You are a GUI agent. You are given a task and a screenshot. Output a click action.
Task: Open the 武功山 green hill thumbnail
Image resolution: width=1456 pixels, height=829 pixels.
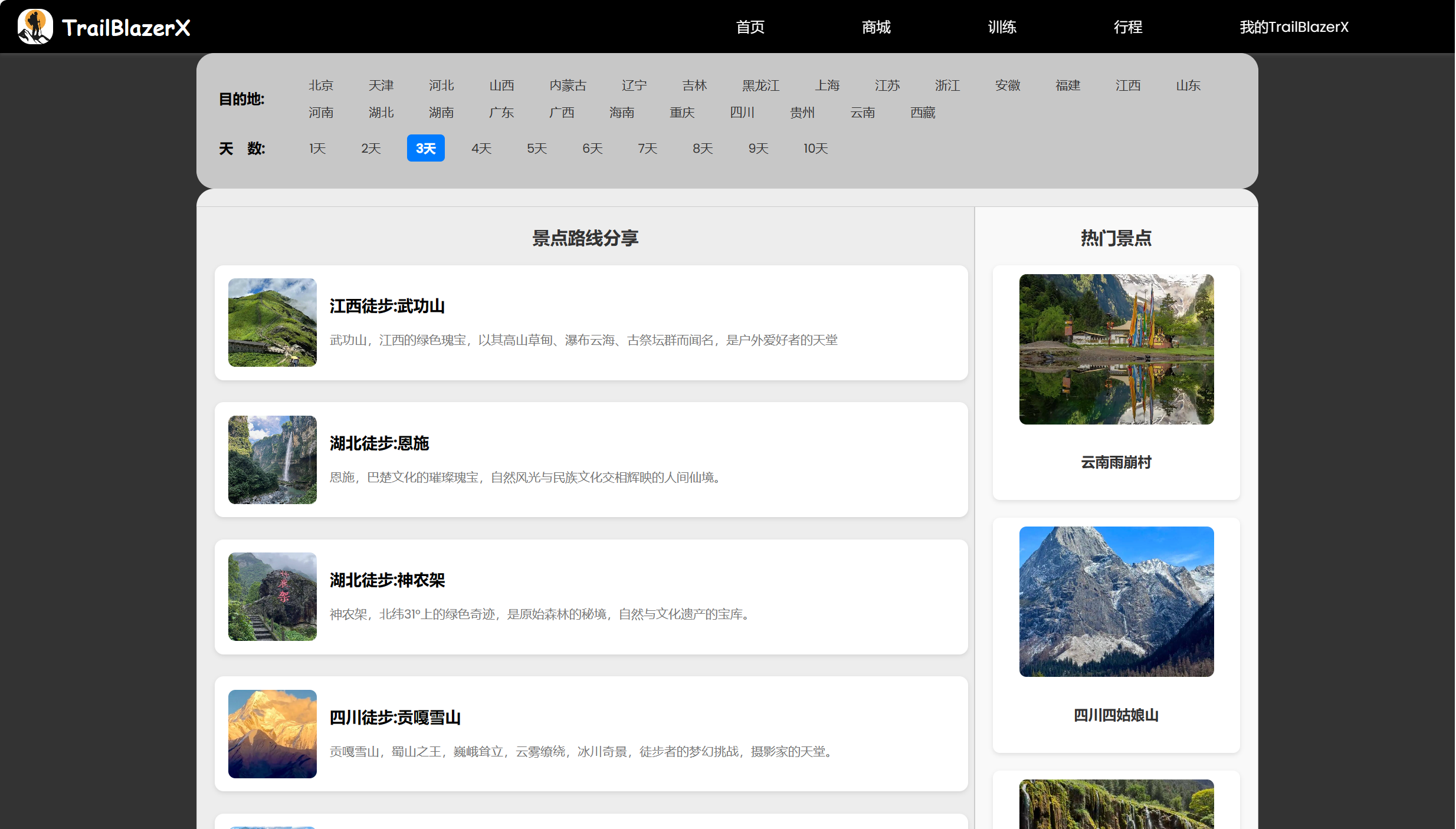(272, 323)
